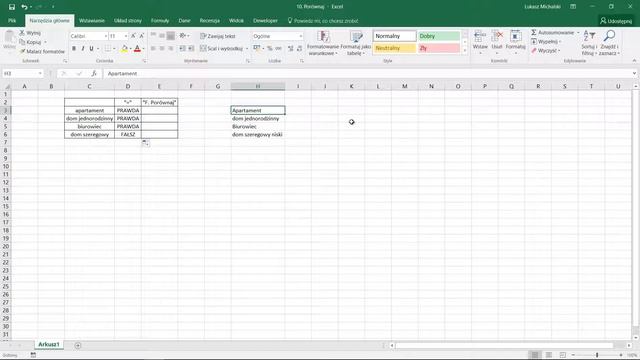Screen dimensions: 640x360
Task: Apply red font color
Action: click(137, 49)
